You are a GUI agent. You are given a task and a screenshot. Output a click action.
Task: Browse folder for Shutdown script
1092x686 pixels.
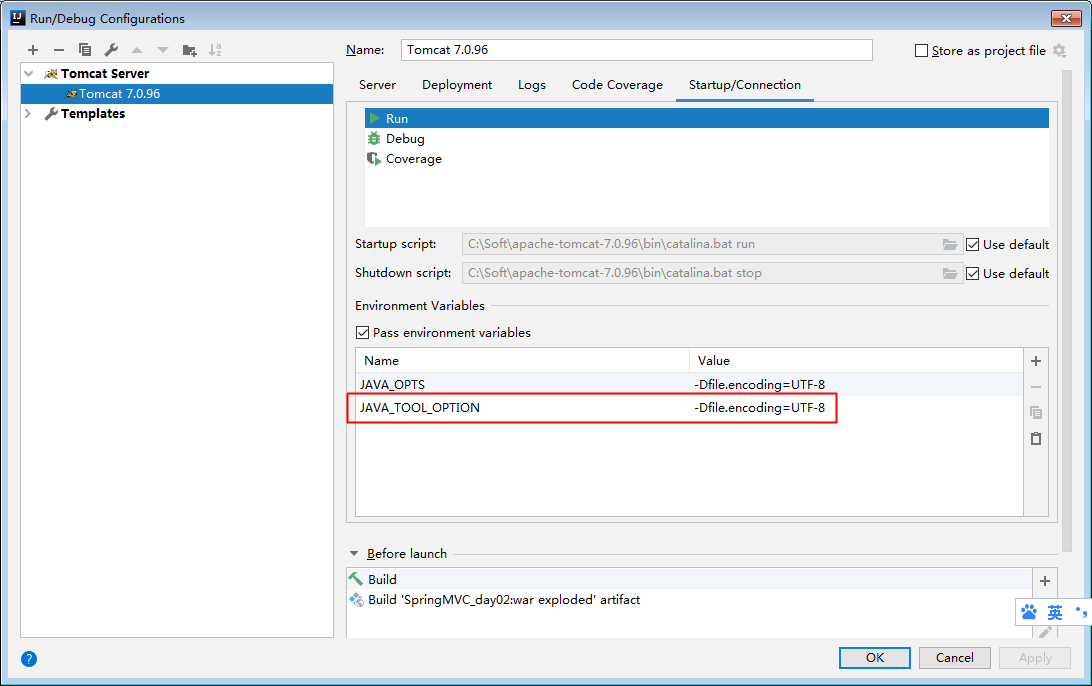pyautogui.click(x=949, y=274)
